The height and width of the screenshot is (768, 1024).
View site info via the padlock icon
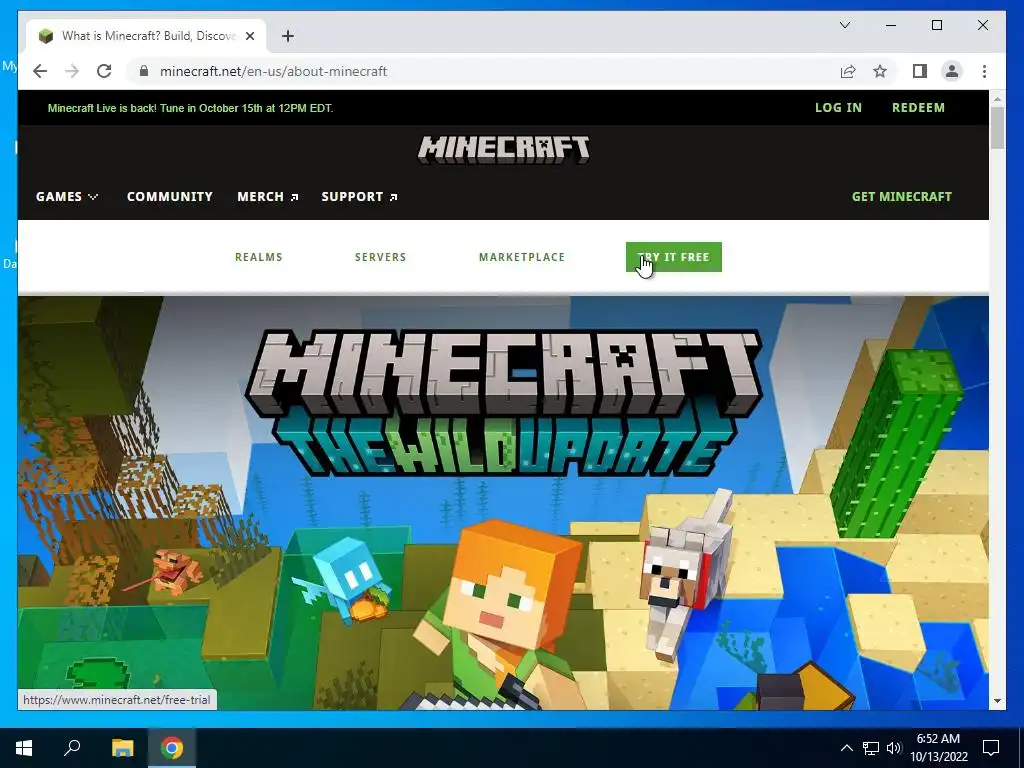[x=144, y=71]
